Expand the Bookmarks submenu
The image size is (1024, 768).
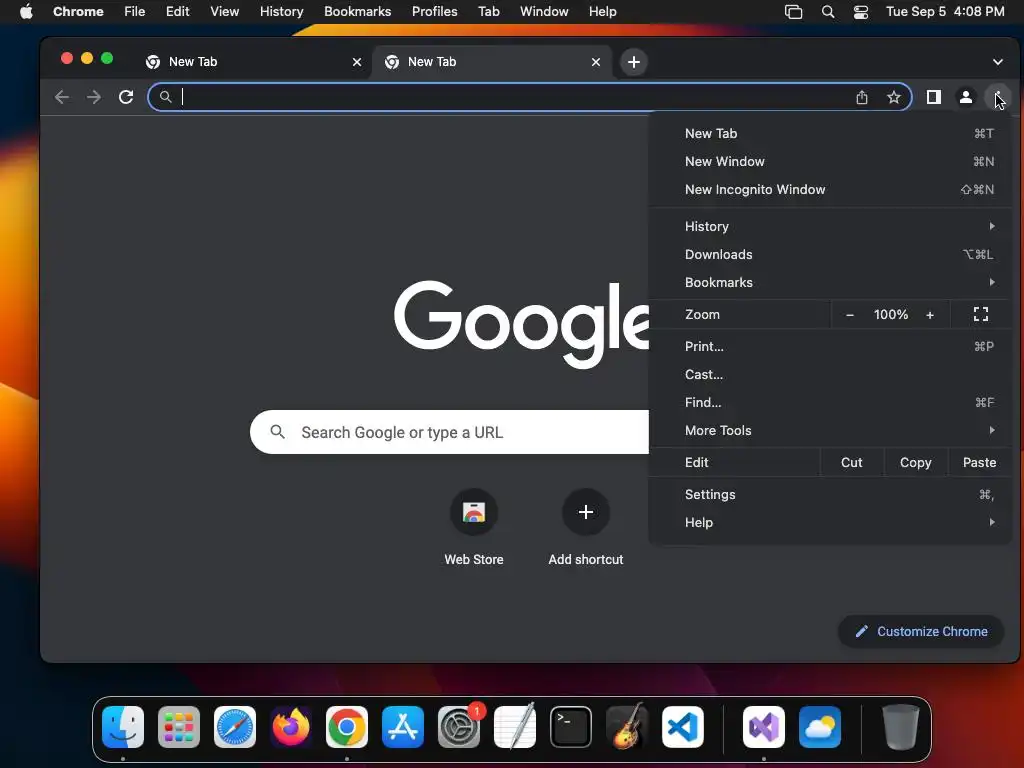pyautogui.click(x=831, y=282)
